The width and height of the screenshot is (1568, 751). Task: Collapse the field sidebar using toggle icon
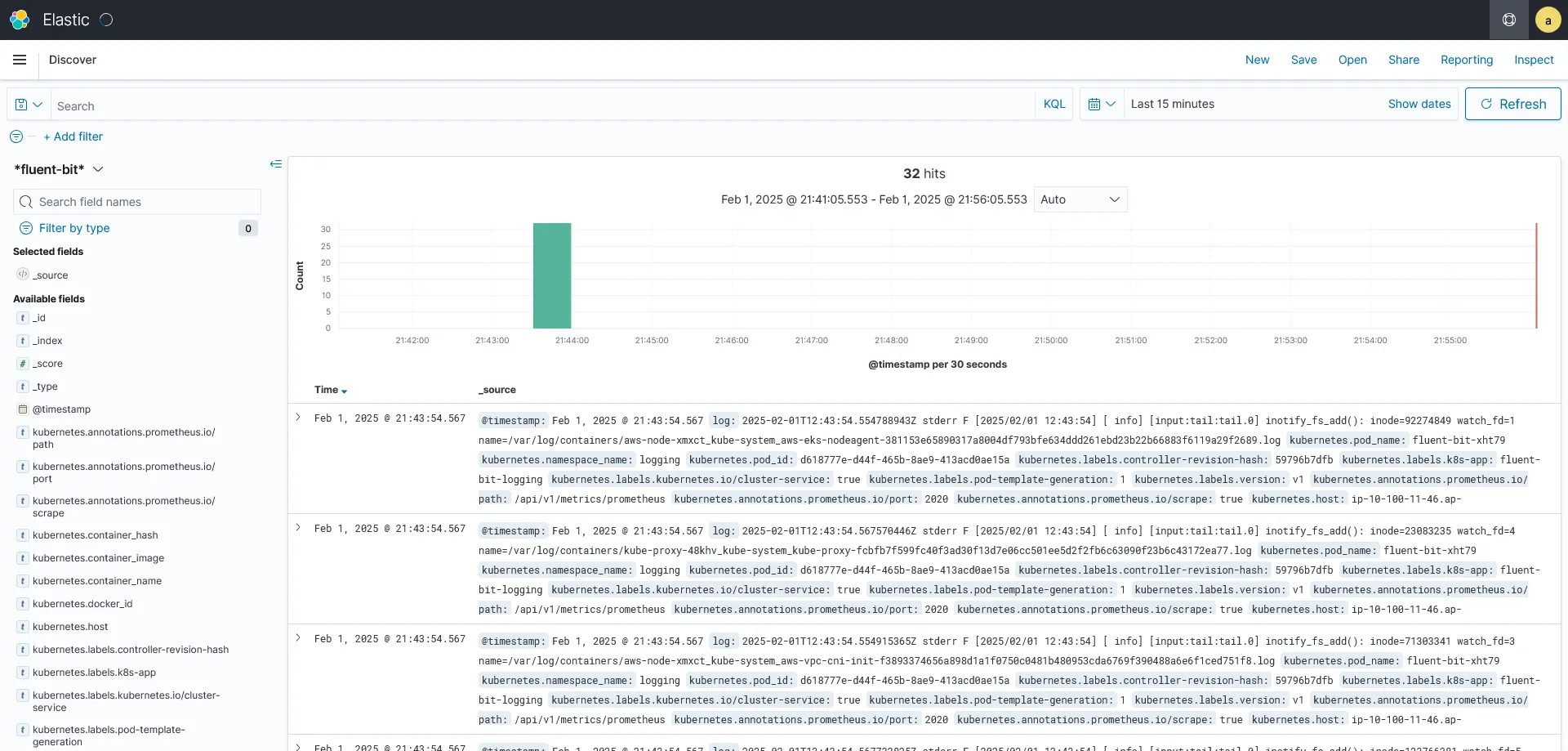point(276,164)
